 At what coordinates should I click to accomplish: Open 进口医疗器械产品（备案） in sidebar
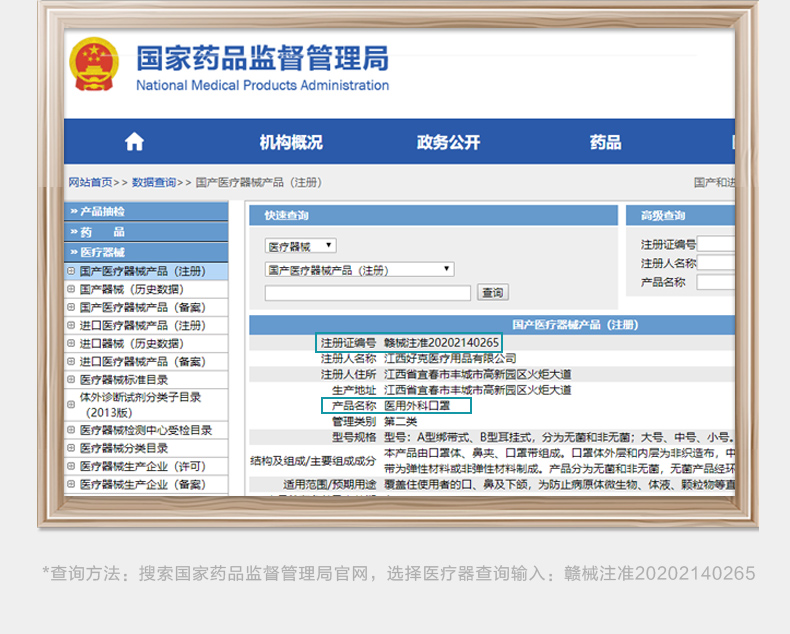point(143,361)
